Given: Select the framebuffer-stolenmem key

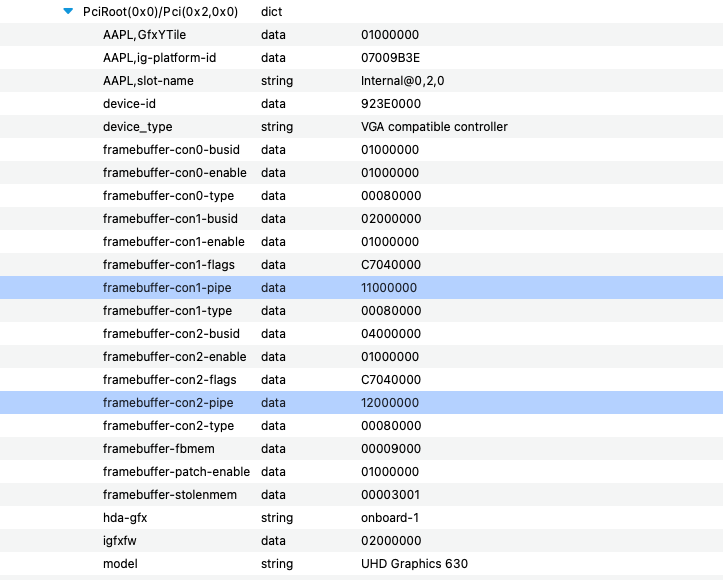Looking at the screenshot, I should (x=170, y=495).
